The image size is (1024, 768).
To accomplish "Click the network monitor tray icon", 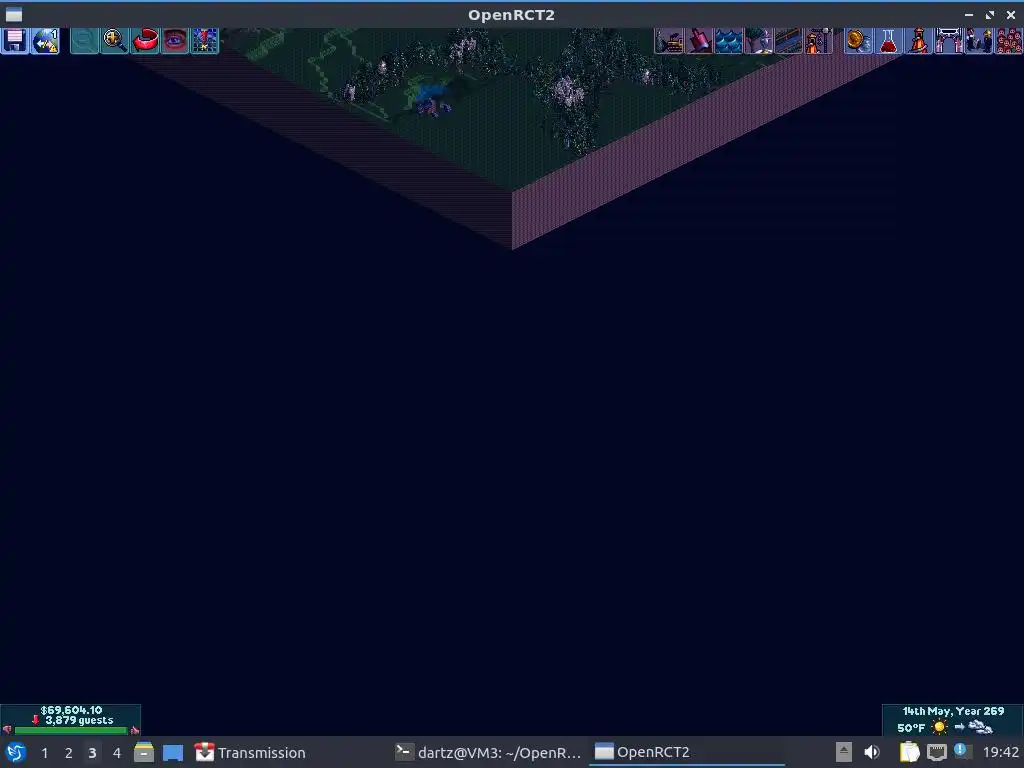I will pyautogui.click(x=936, y=752).
